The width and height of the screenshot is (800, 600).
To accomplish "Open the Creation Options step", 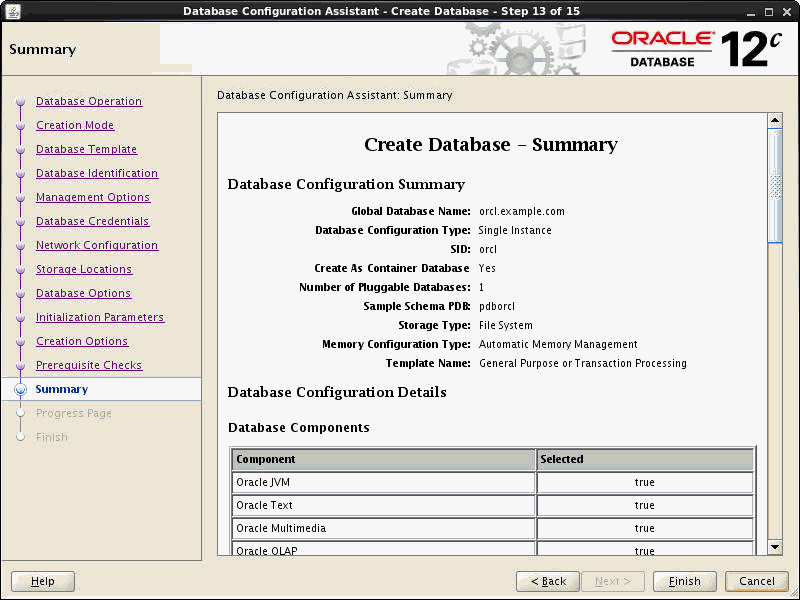I will coord(82,341).
